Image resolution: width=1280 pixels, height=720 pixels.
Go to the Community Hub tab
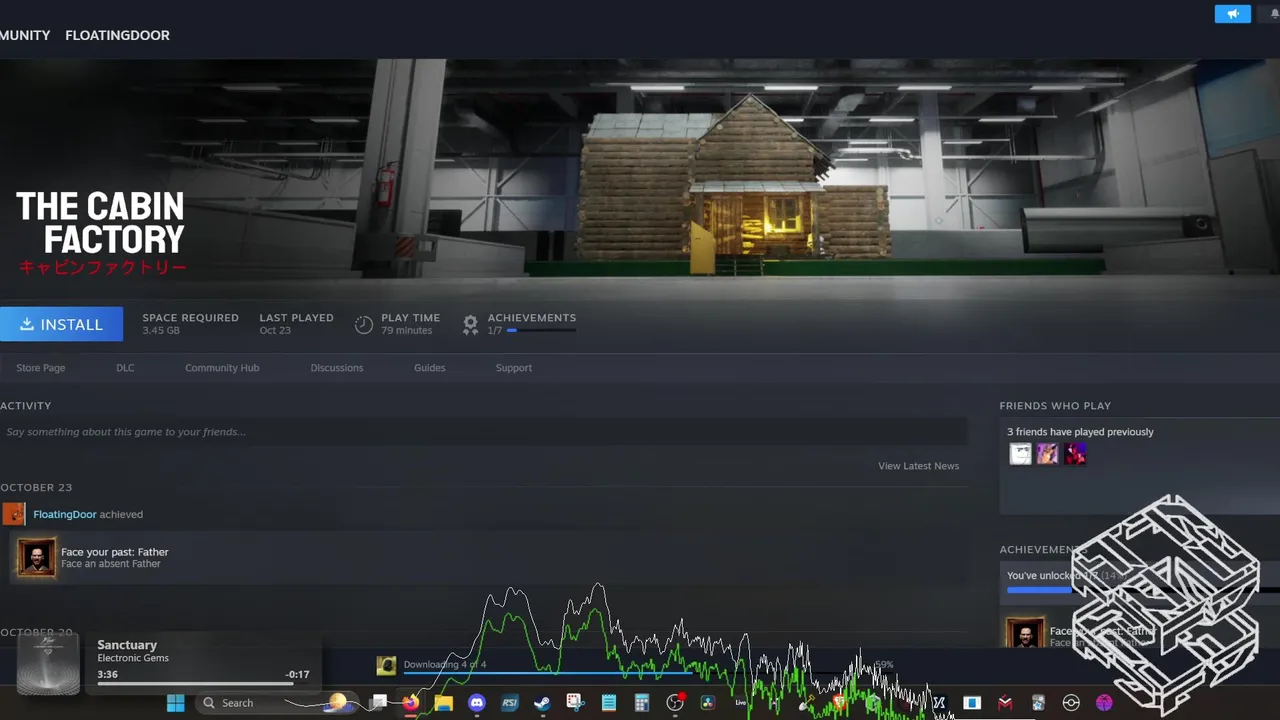point(222,368)
